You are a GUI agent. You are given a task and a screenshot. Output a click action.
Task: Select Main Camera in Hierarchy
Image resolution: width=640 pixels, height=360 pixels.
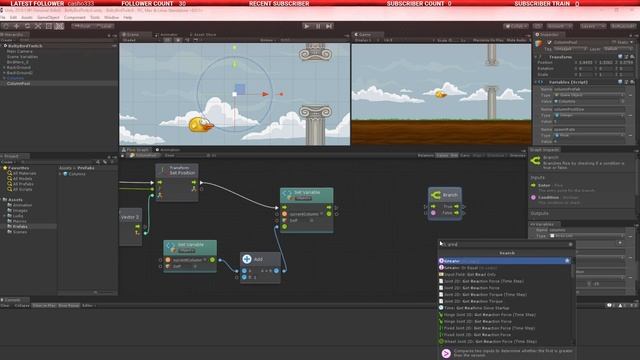click(x=20, y=51)
